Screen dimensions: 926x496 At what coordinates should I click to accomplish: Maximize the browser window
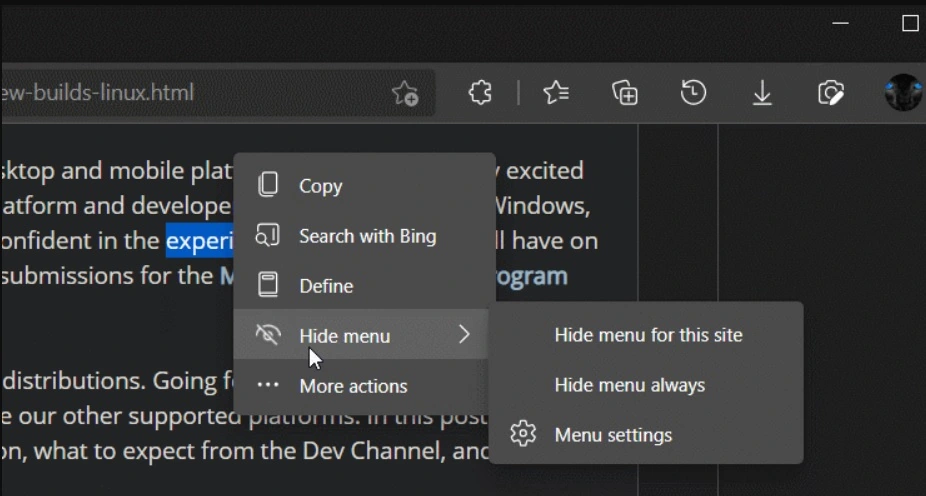(x=910, y=23)
